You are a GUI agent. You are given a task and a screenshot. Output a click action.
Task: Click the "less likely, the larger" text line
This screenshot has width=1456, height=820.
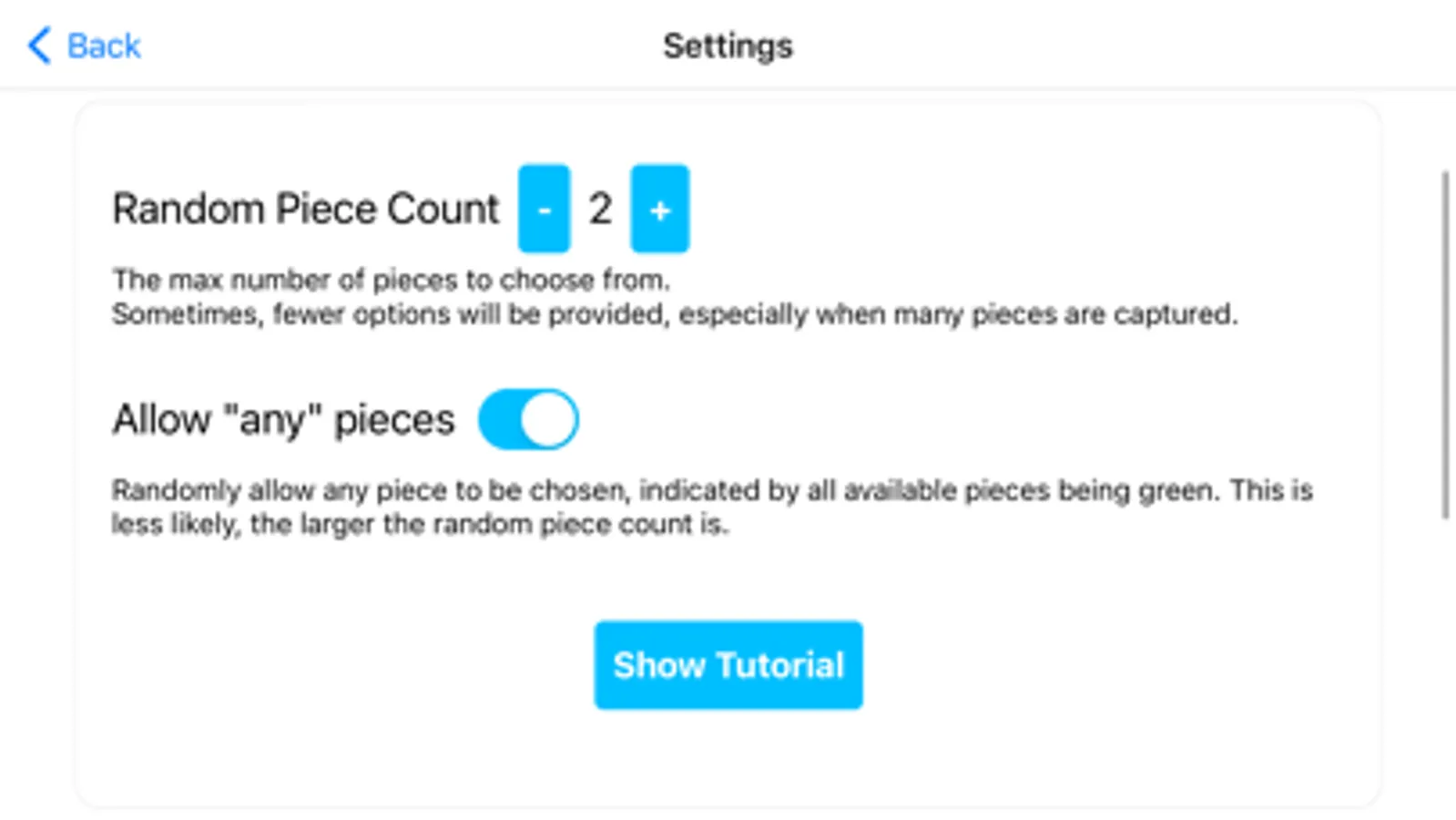(420, 525)
